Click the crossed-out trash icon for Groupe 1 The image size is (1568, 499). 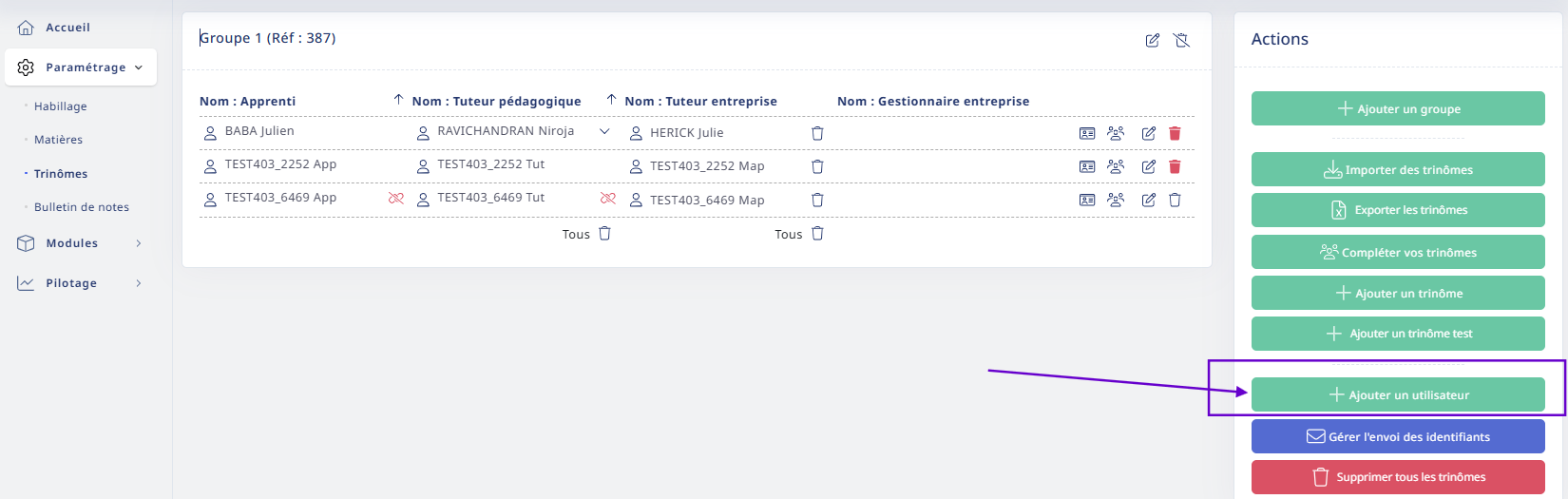coord(1181,40)
